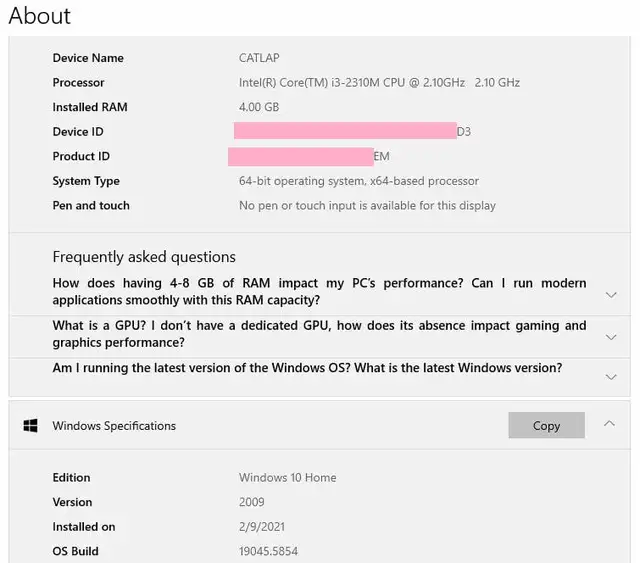
Task: Select the version value '2009'
Action: coord(251,502)
